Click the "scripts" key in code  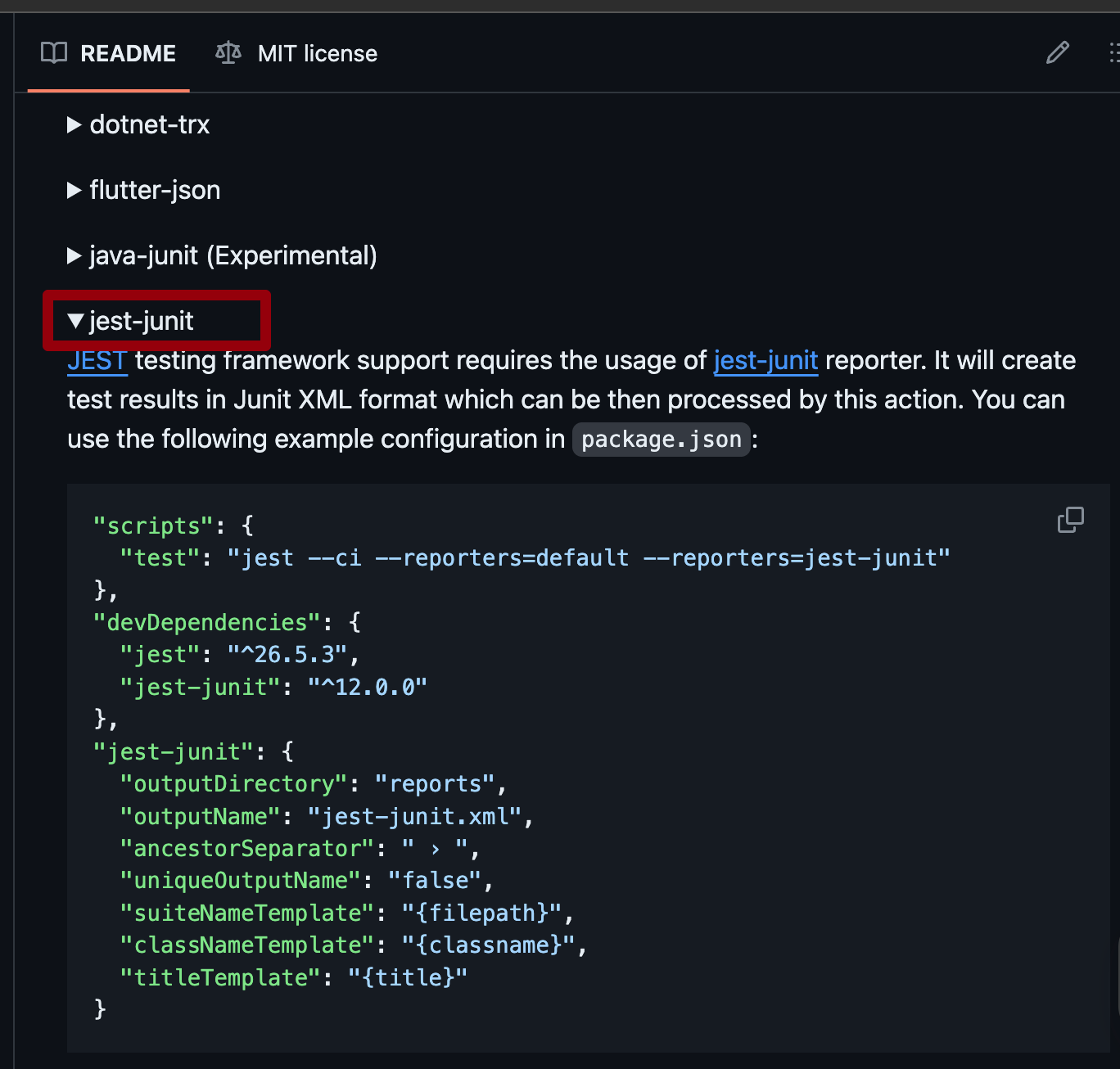coord(153,525)
